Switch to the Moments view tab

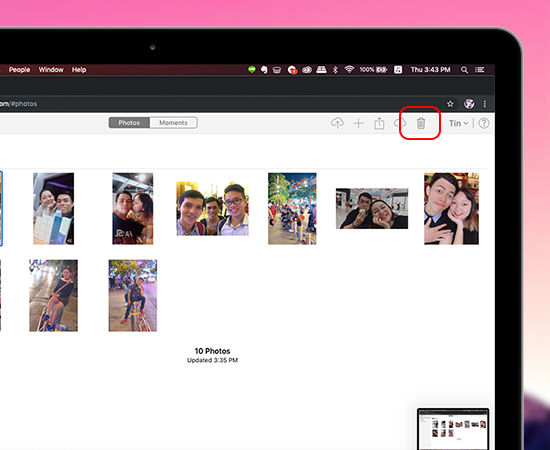[x=173, y=123]
